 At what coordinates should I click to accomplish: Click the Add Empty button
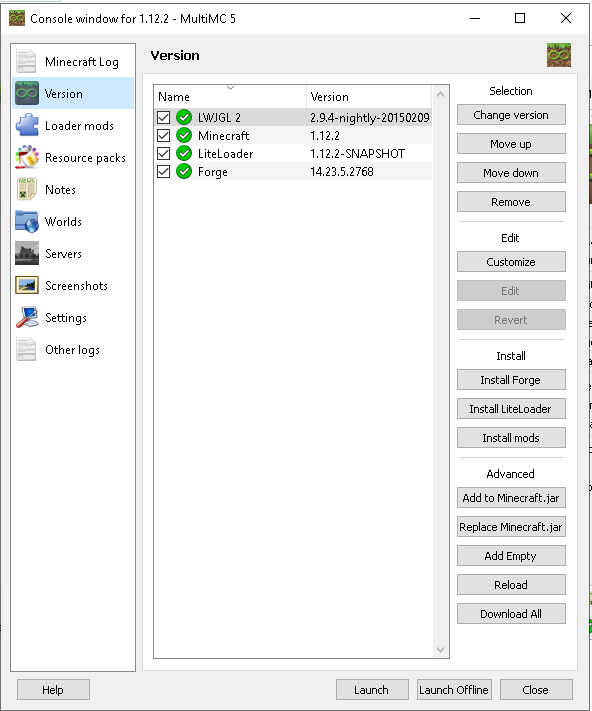pos(511,555)
